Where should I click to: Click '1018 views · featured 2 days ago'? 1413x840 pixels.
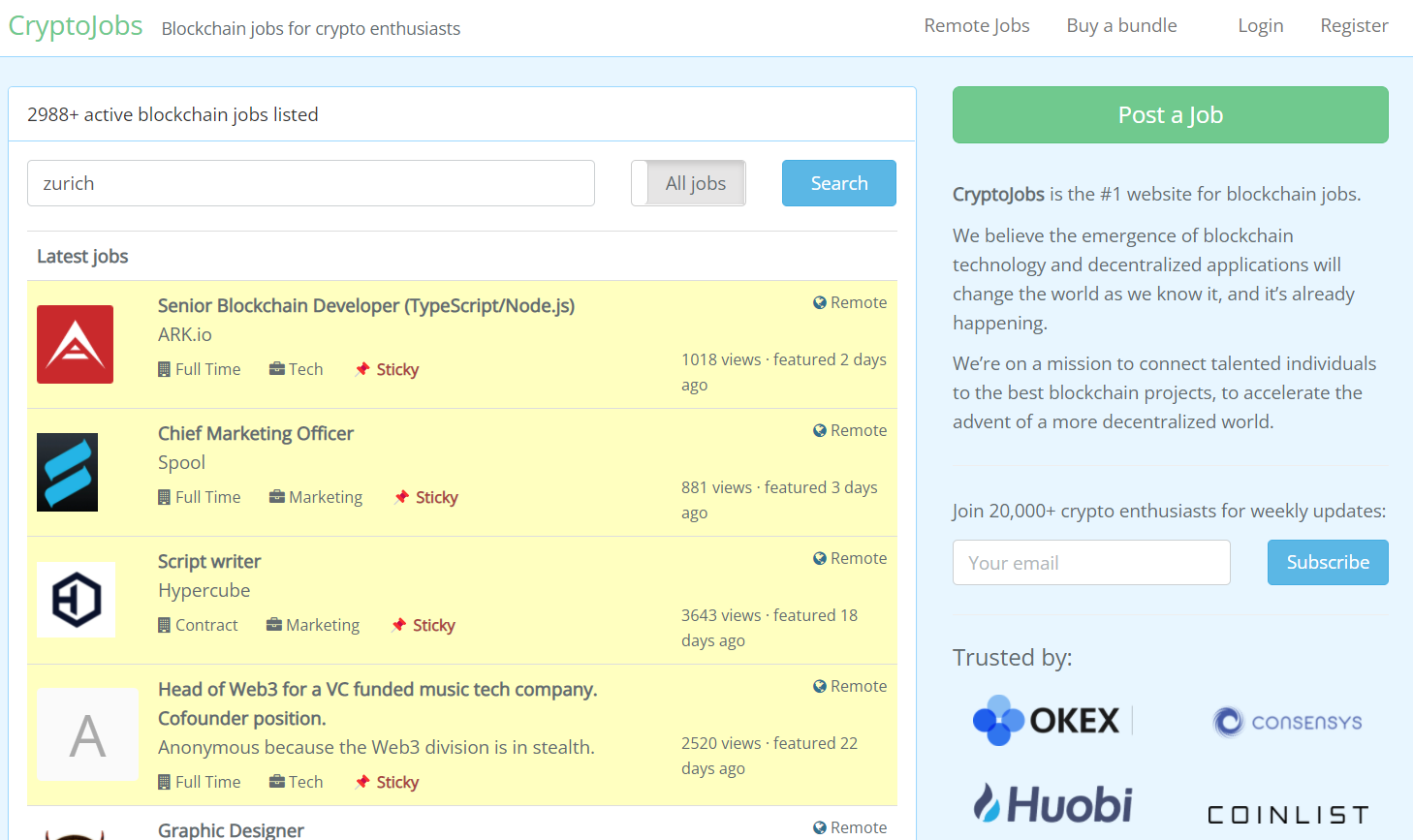[x=784, y=372]
